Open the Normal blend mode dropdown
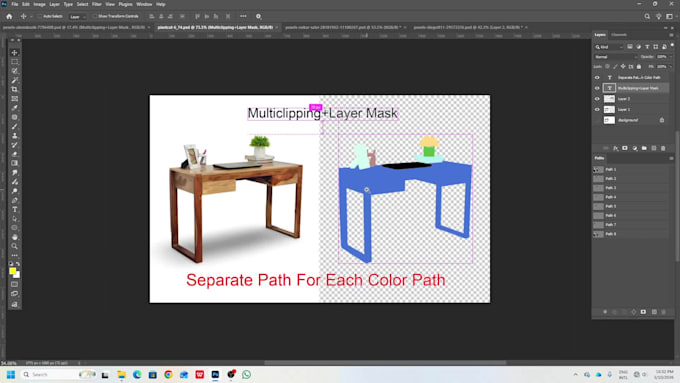680x383 pixels. [x=616, y=57]
